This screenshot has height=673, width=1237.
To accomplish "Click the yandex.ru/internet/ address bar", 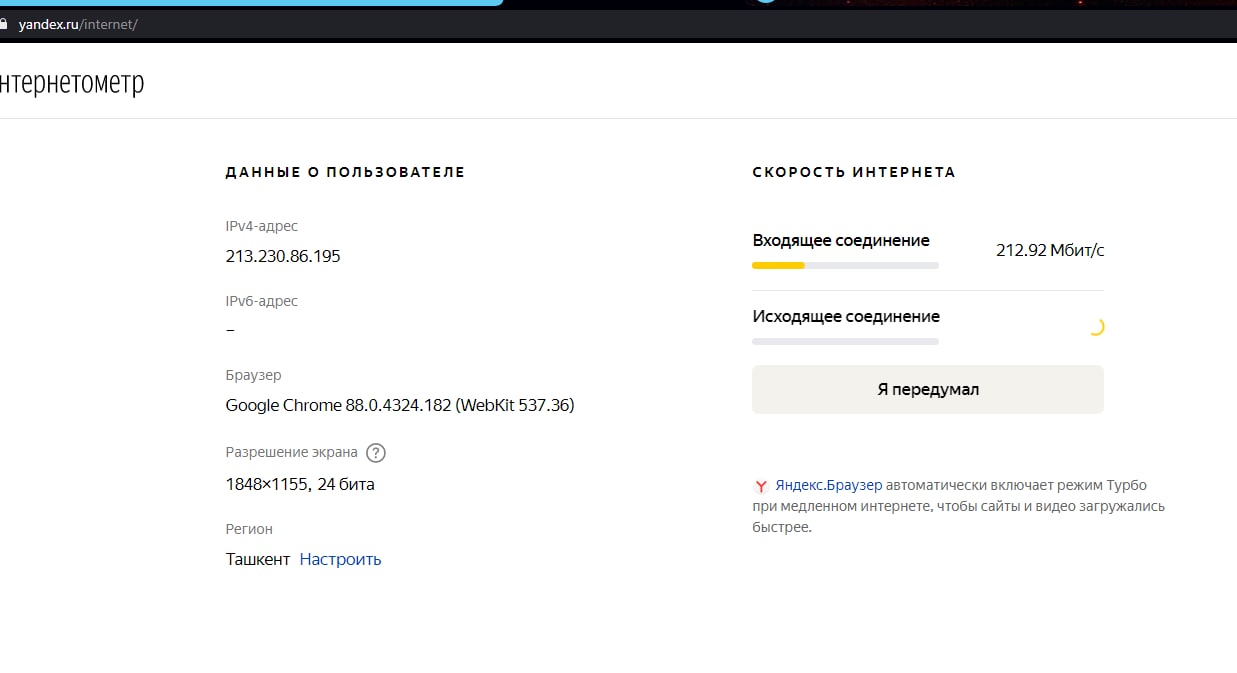I will pyautogui.click(x=618, y=24).
